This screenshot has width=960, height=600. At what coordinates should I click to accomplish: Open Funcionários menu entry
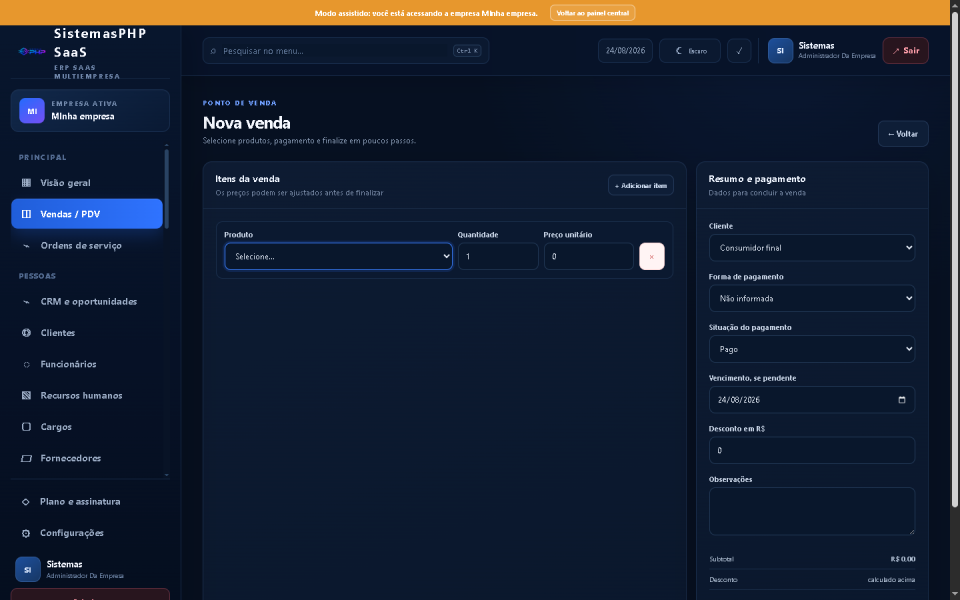[x=87, y=364]
